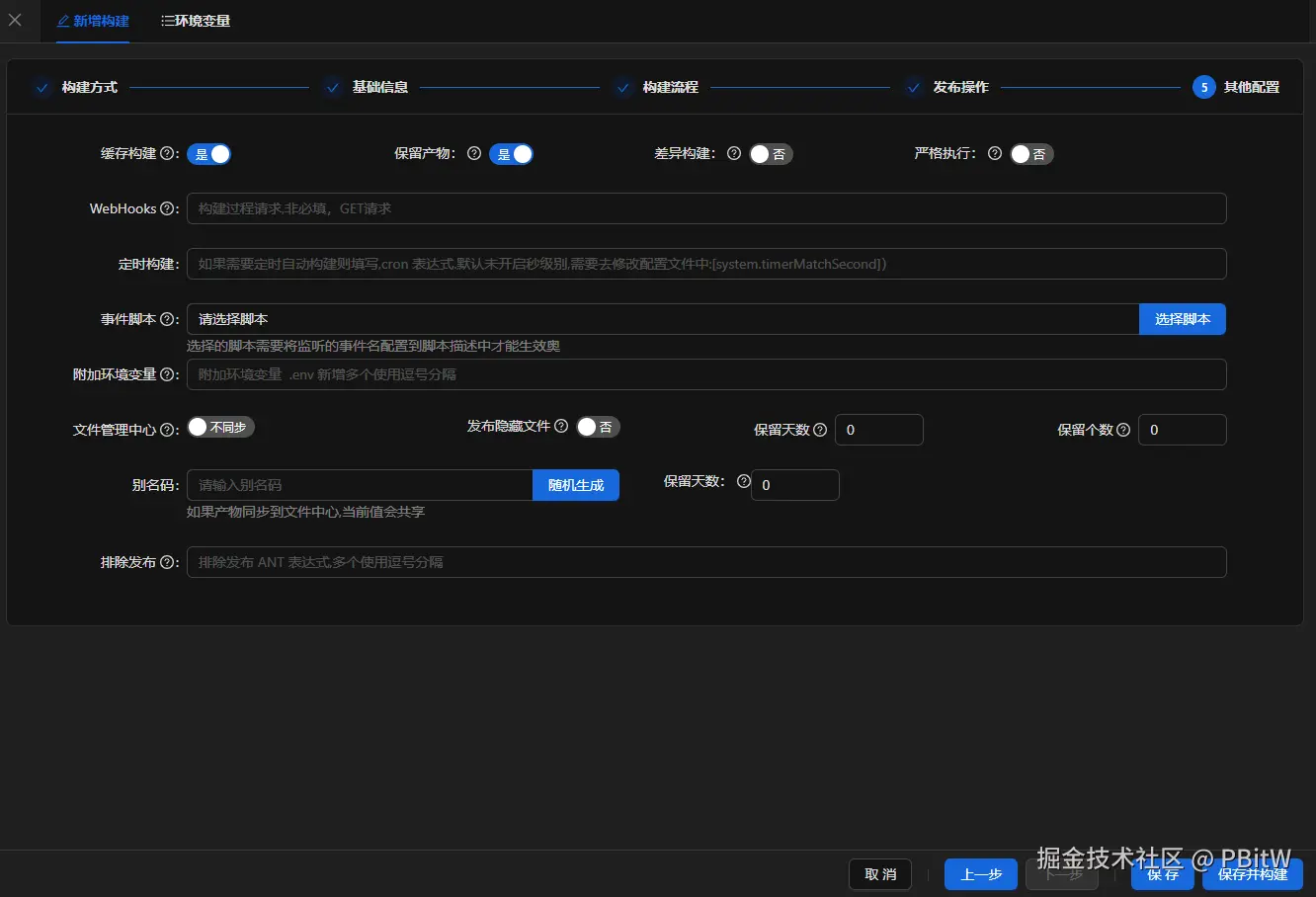The height and width of the screenshot is (897, 1316).
Task: Focus the 别名码 input field
Action: pyautogui.click(x=360, y=485)
